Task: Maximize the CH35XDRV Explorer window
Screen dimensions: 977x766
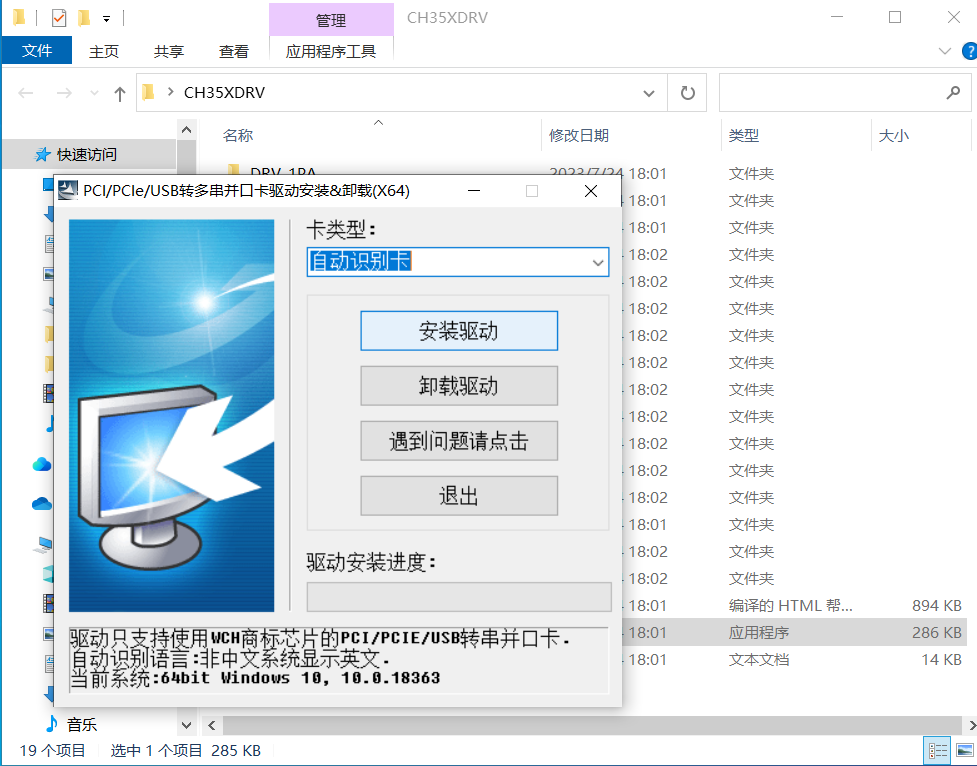Action: (x=895, y=17)
